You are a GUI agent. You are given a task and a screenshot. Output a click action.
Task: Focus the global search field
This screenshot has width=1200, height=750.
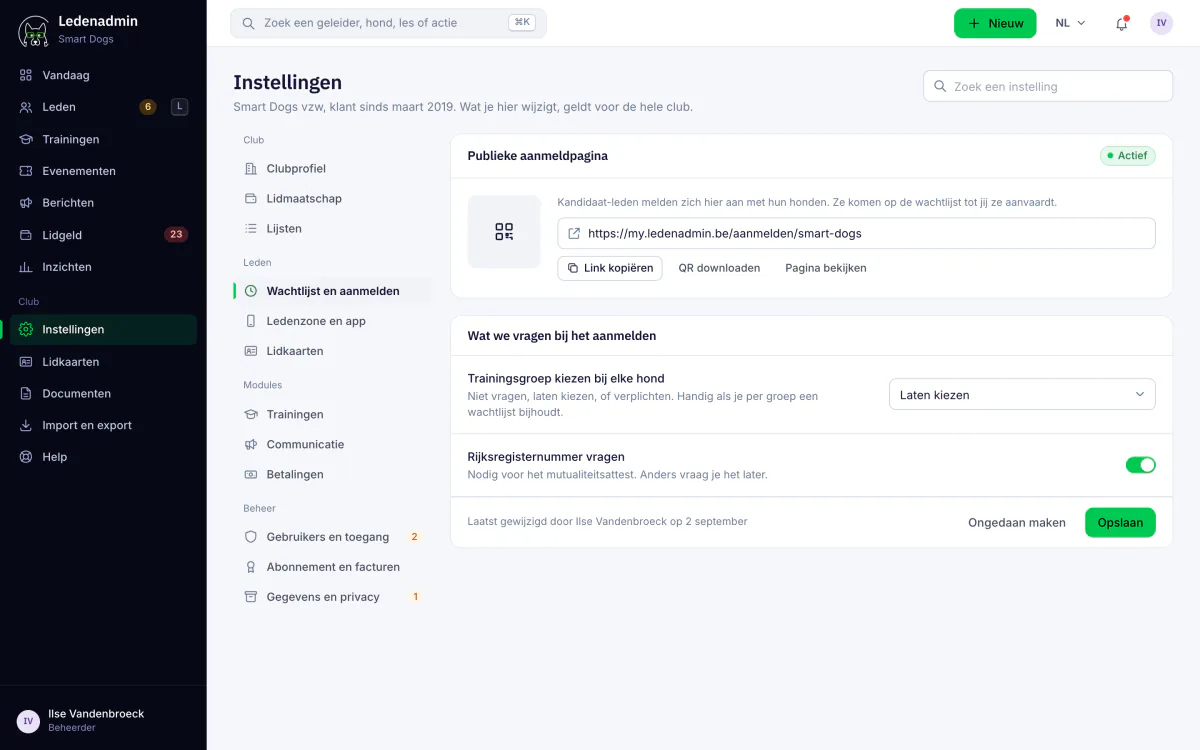pos(388,23)
